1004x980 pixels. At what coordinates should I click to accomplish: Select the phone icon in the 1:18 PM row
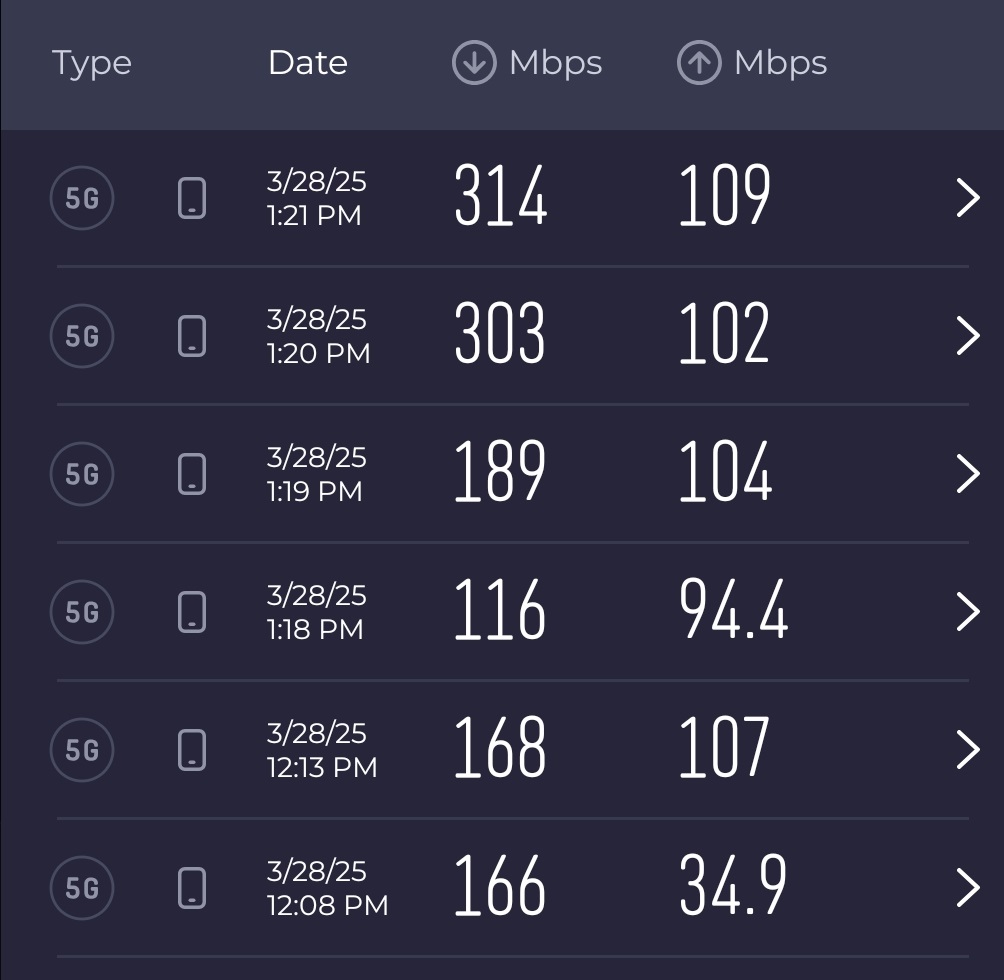tap(191, 612)
